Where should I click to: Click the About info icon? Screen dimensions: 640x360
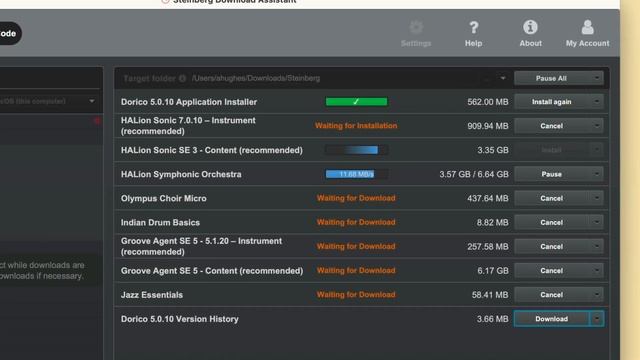pyautogui.click(x=530, y=27)
